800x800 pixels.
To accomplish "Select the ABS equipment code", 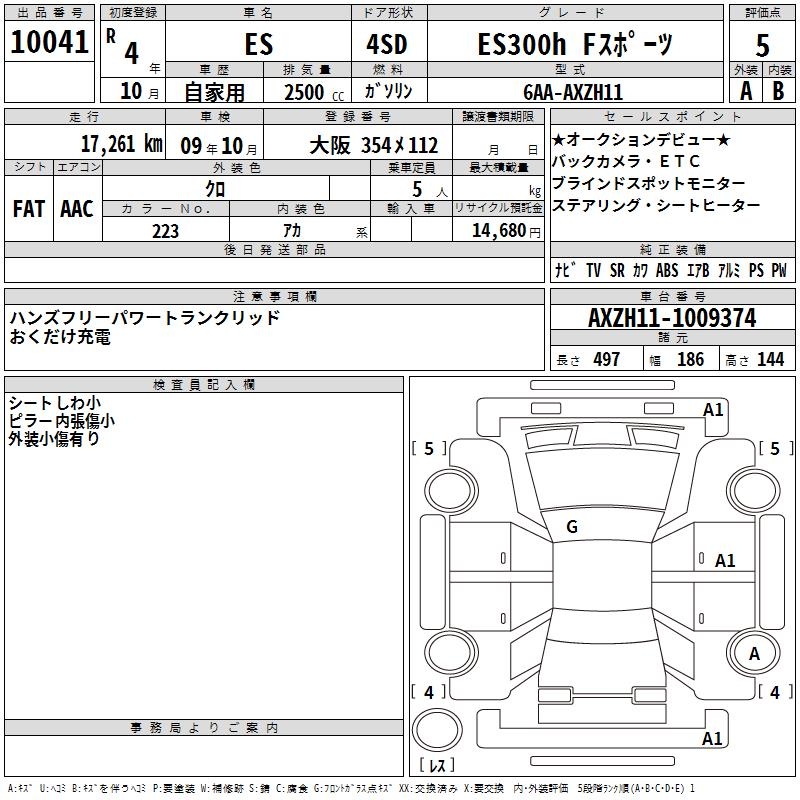I will (x=667, y=270).
